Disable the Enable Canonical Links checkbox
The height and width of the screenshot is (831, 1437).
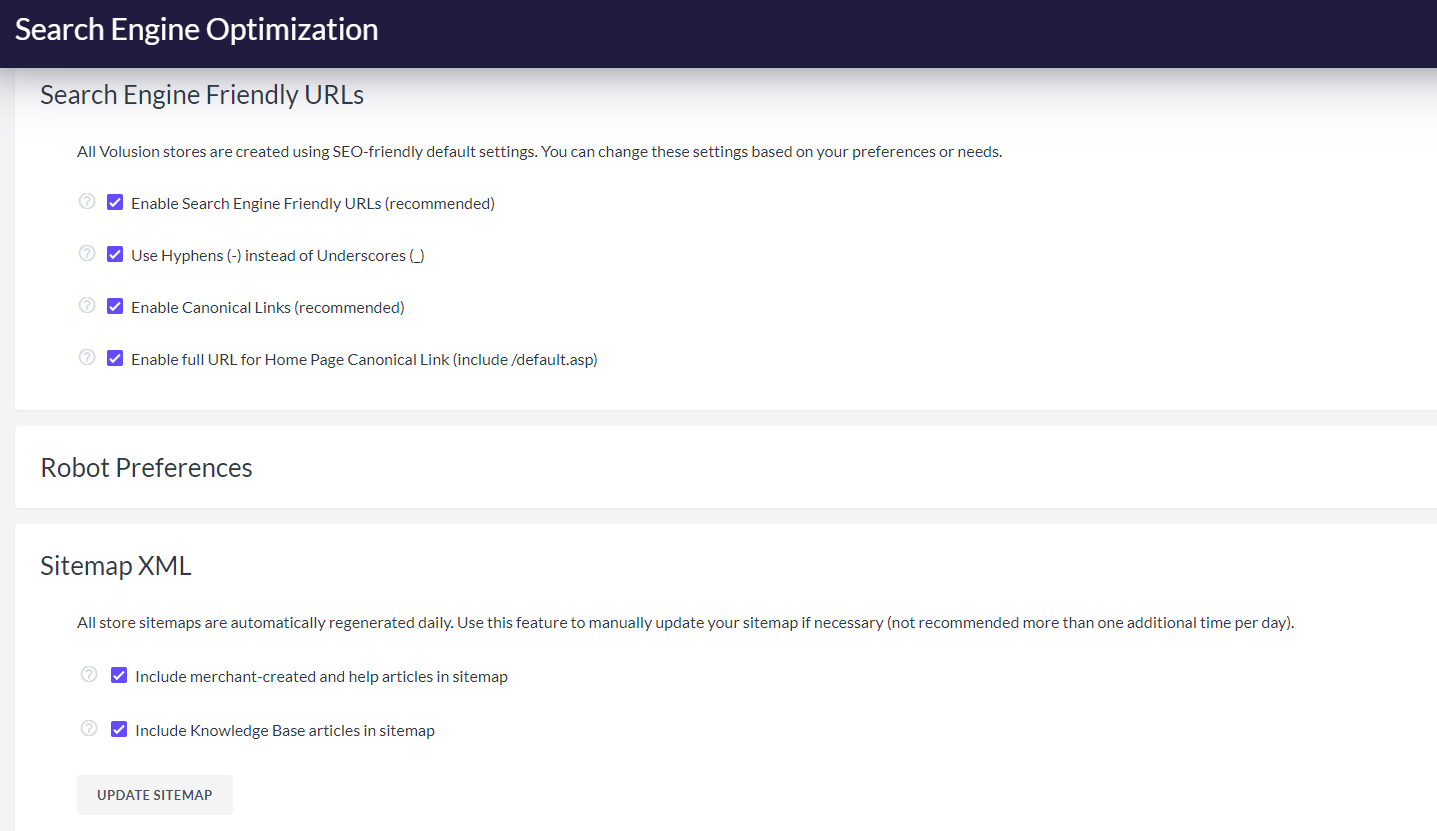(x=115, y=307)
